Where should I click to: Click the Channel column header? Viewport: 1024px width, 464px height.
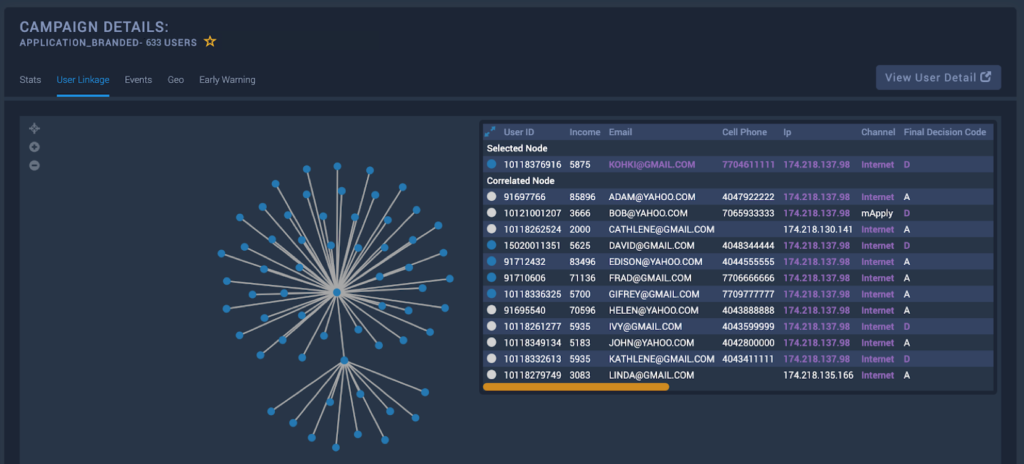point(878,132)
